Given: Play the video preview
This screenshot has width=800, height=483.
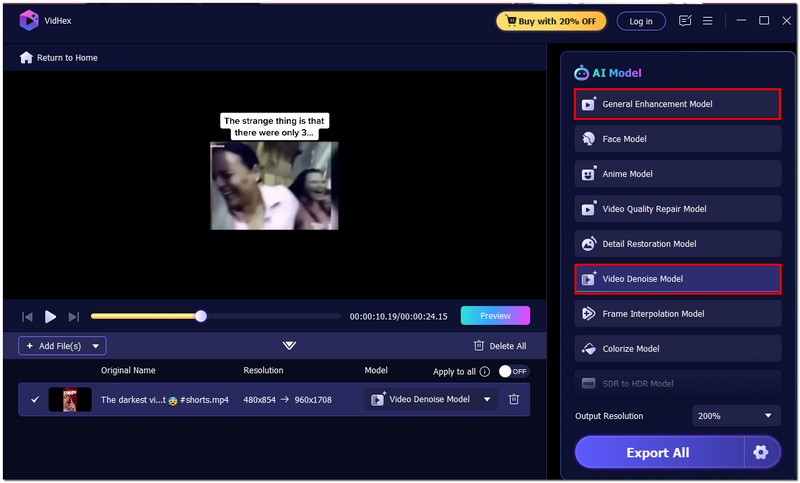Looking at the screenshot, I should [50, 317].
